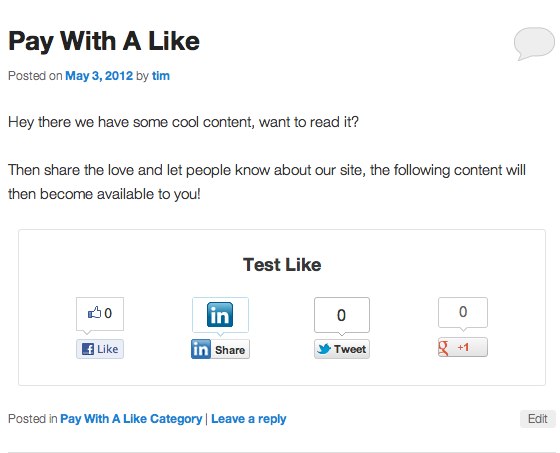Click the Pay With A Like post title
Viewport: 560px width, 453px height.
[104, 41]
